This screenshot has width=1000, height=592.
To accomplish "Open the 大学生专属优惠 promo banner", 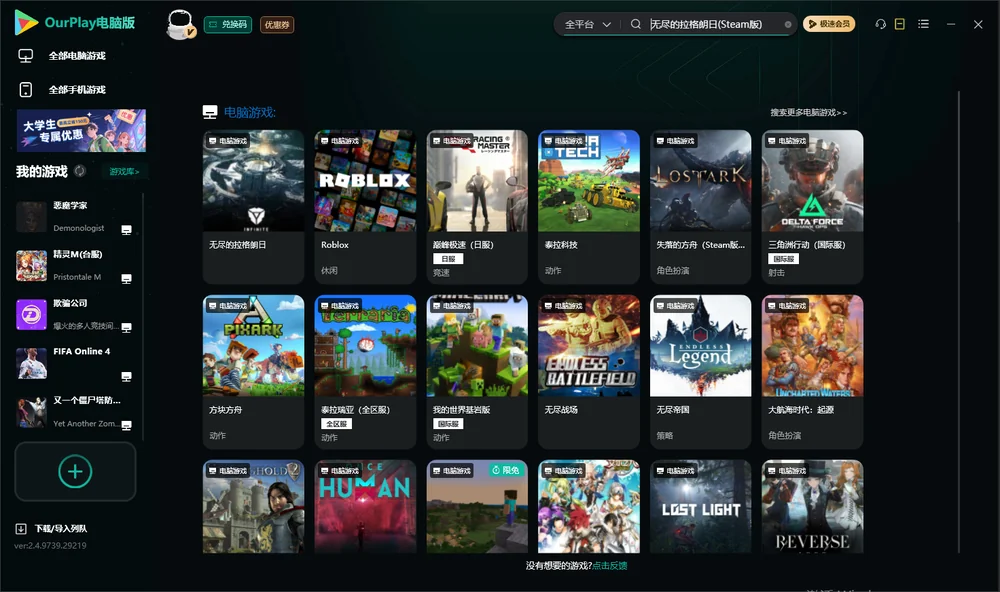I will (x=82, y=131).
